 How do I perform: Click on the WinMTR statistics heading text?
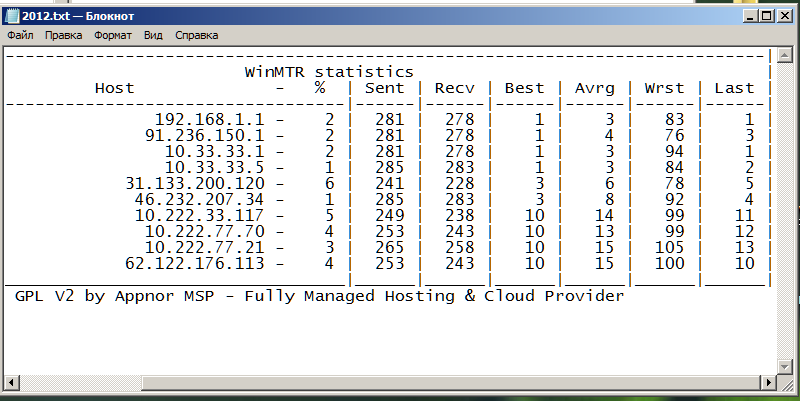[329, 72]
